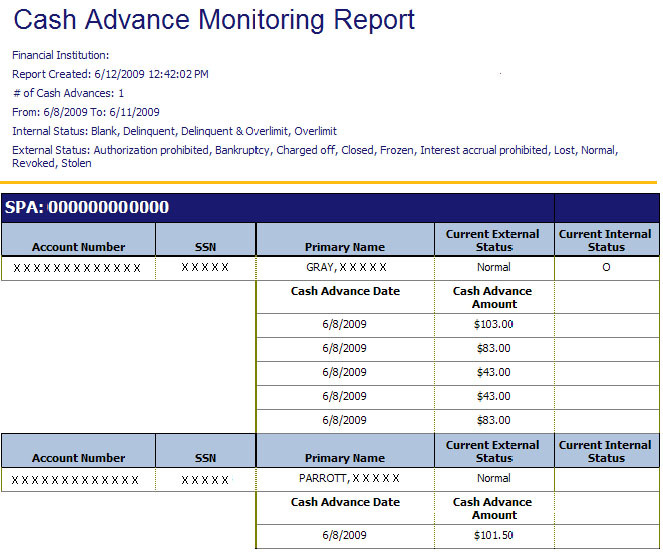Click the SSN column header in first table

click(x=205, y=247)
